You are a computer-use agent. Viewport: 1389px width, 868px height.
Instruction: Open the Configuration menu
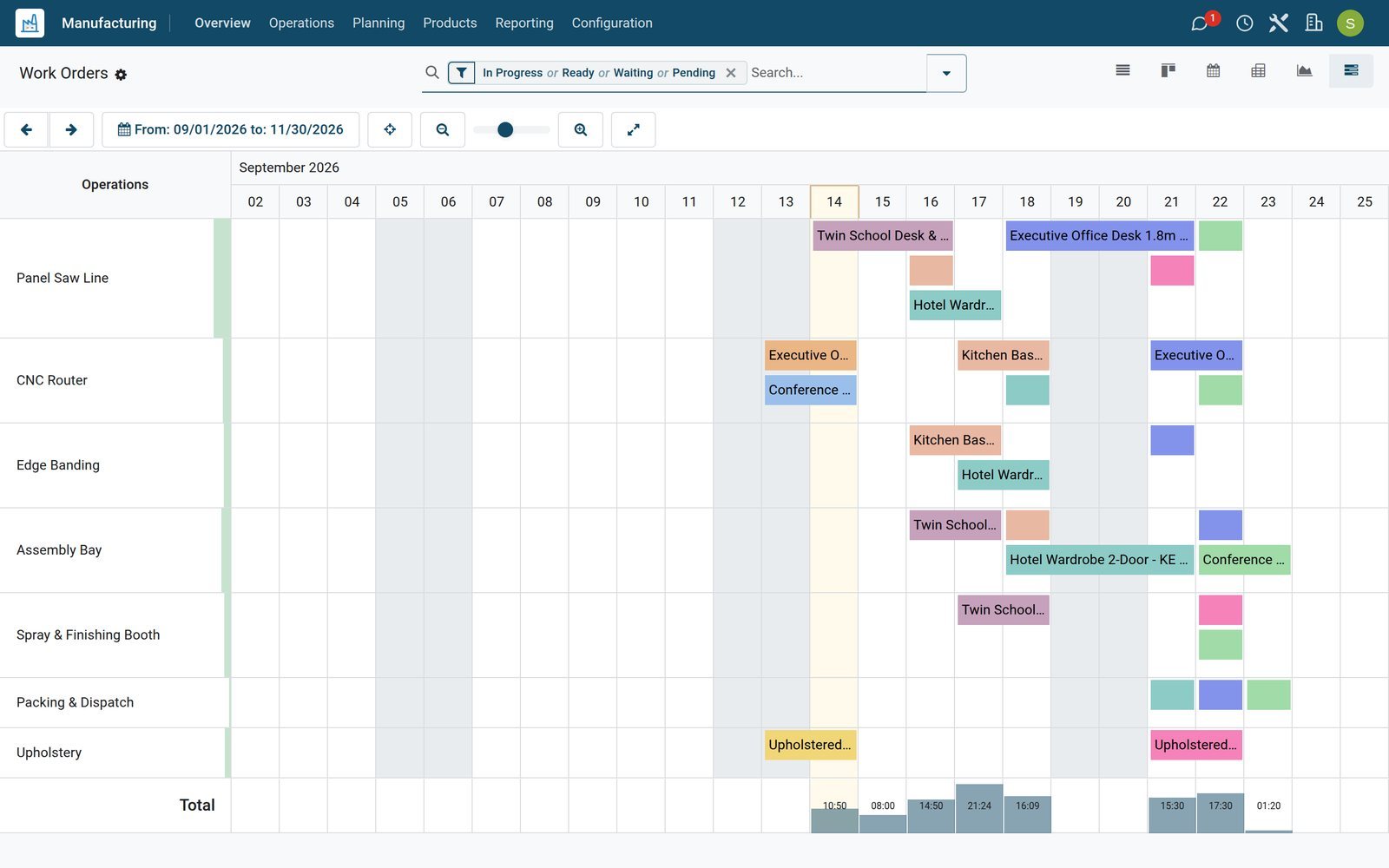(612, 23)
